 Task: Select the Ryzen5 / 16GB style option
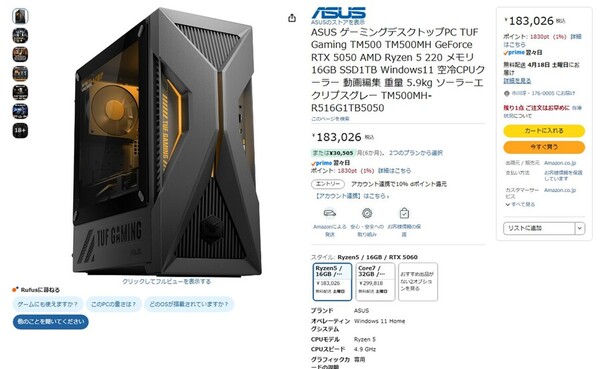pyautogui.click(x=332, y=282)
